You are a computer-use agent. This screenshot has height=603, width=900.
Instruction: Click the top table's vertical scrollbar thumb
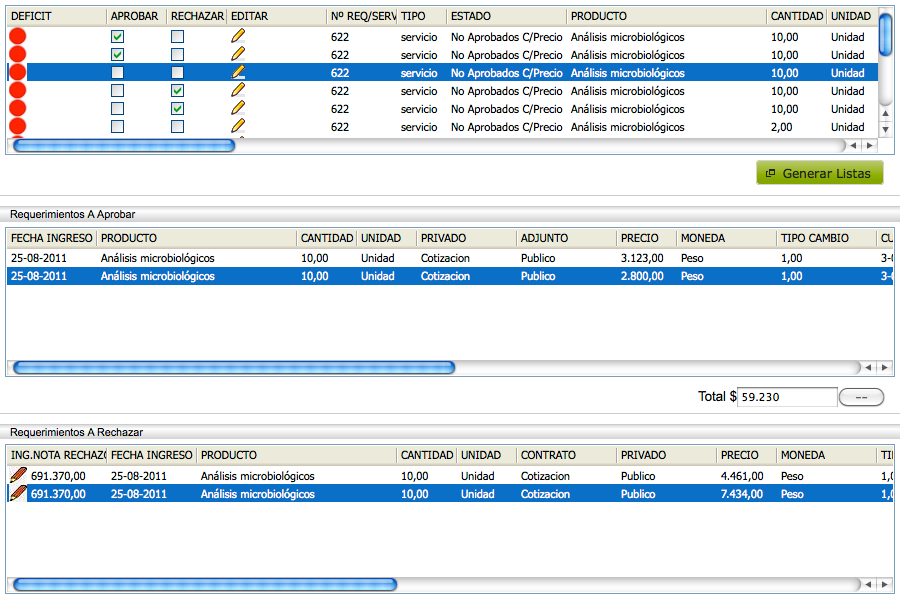886,33
